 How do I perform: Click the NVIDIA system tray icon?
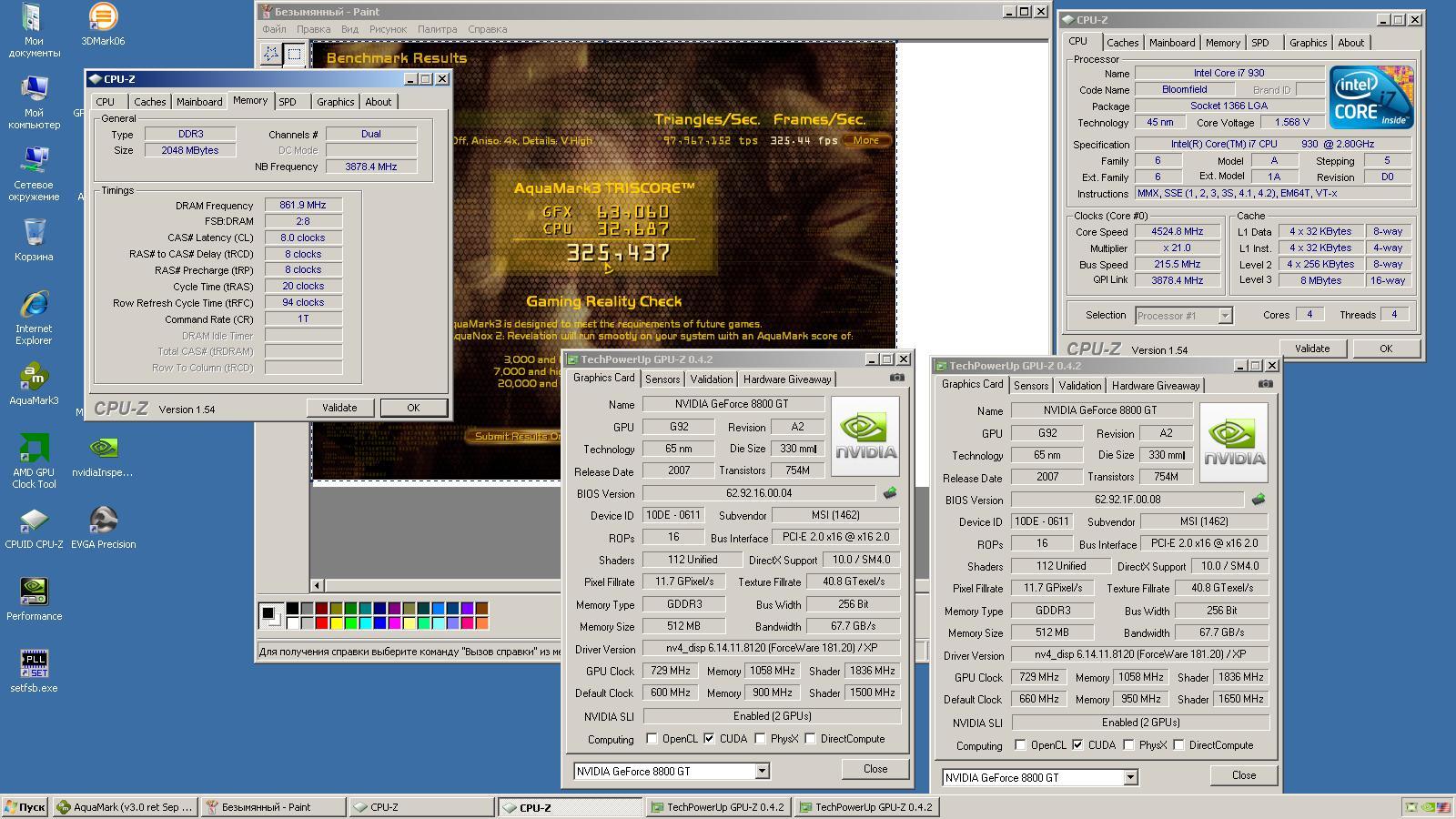[x=1428, y=807]
